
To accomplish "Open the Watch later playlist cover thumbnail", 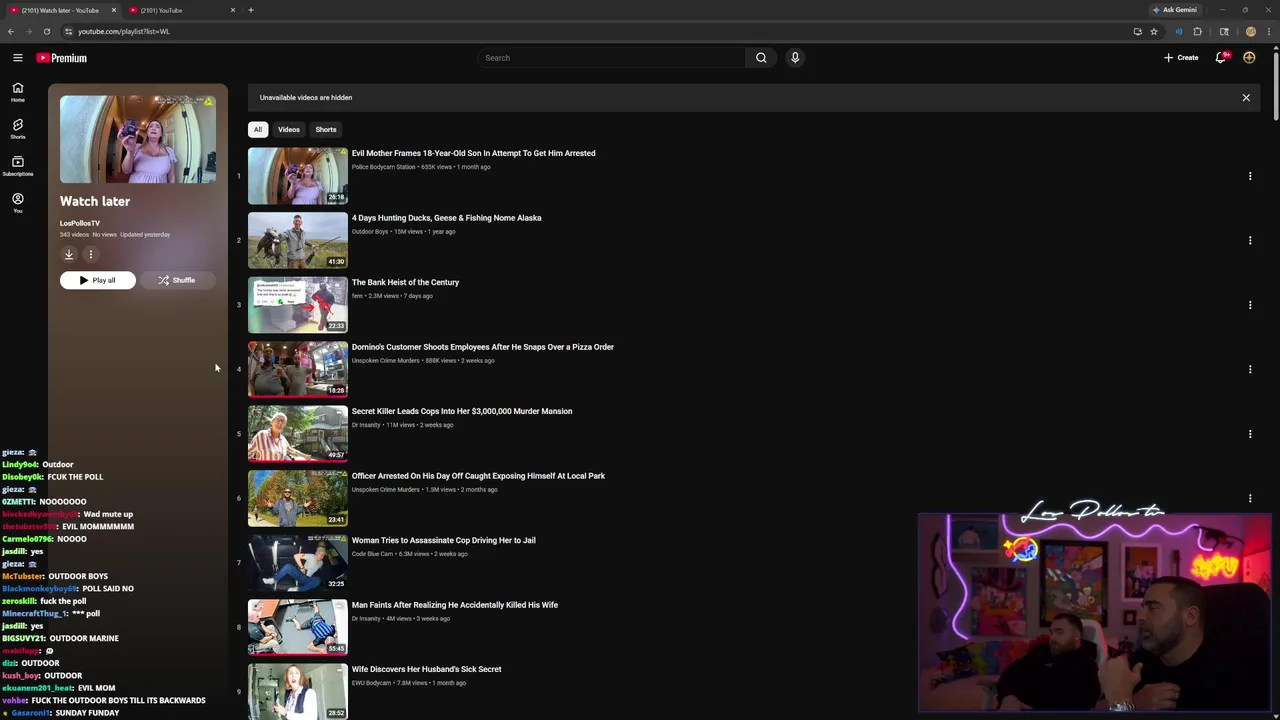I will [138, 139].
